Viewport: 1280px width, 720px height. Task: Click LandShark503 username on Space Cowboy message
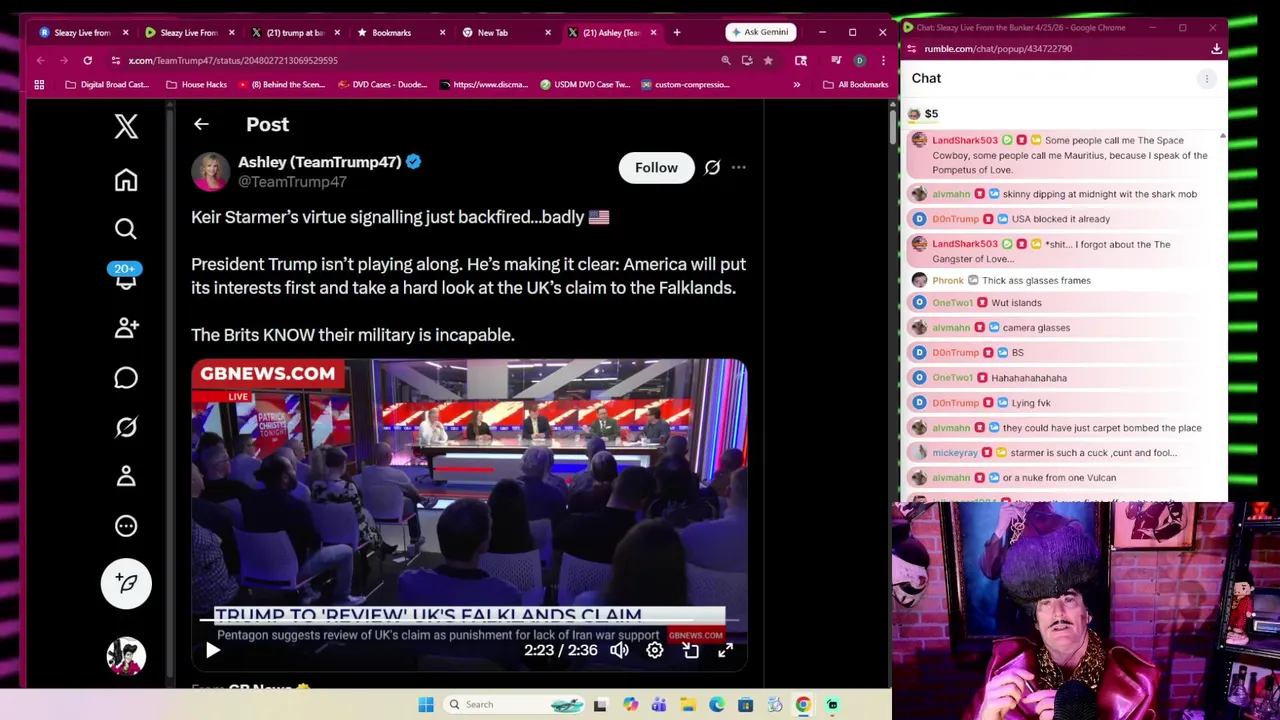click(965, 141)
